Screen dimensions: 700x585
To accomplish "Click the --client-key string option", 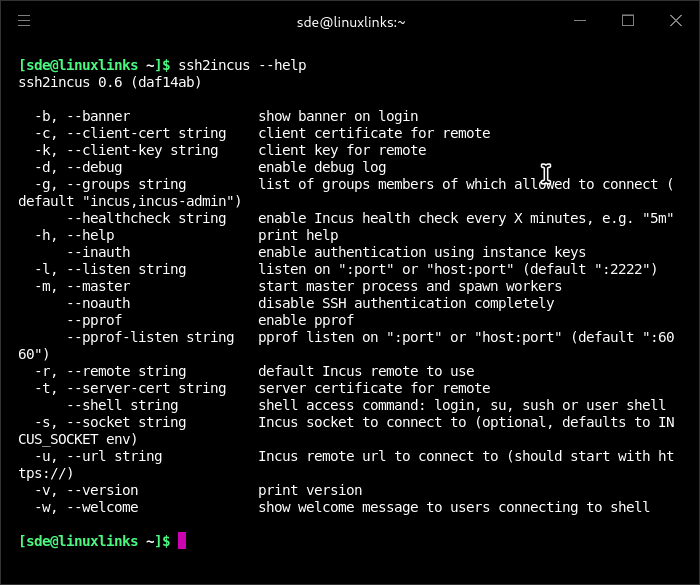I will 142,150.
